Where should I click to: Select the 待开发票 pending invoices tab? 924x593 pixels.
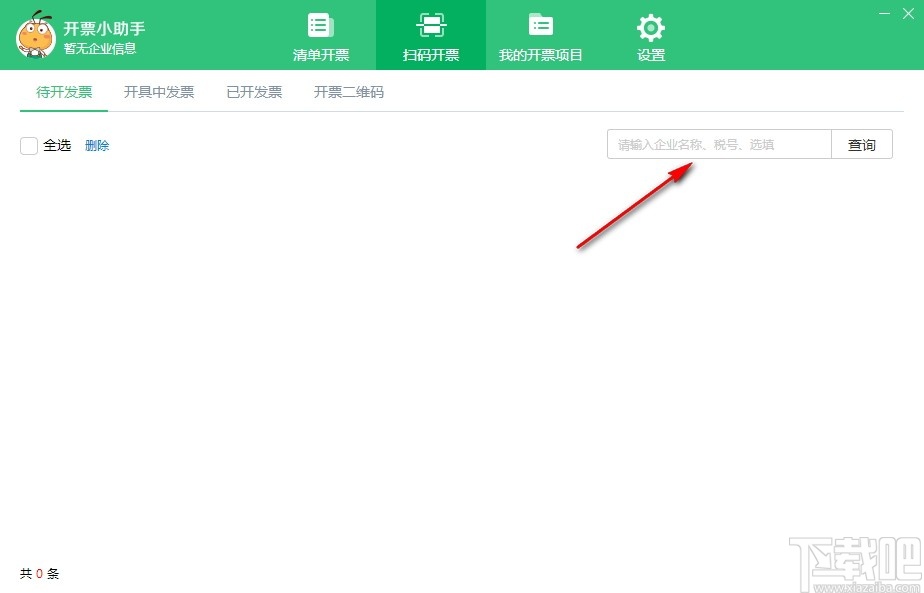(x=63, y=90)
